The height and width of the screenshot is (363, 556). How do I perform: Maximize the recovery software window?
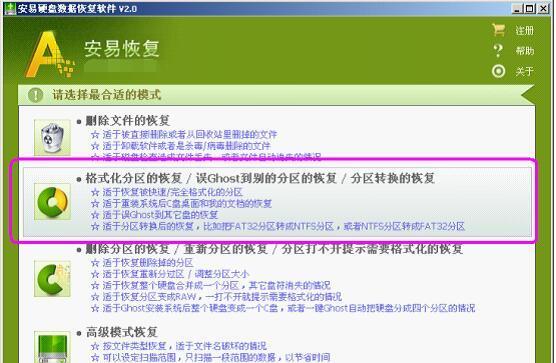click(x=530, y=9)
